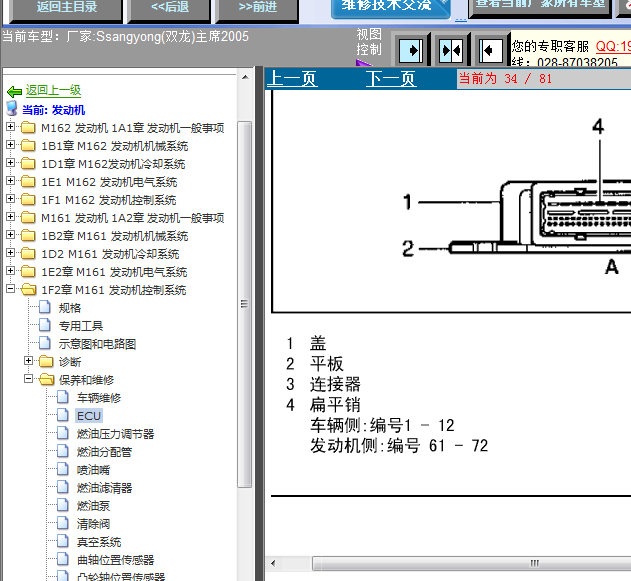Click the <<后退 back button
The height and width of the screenshot is (581, 631).
[169, 9]
